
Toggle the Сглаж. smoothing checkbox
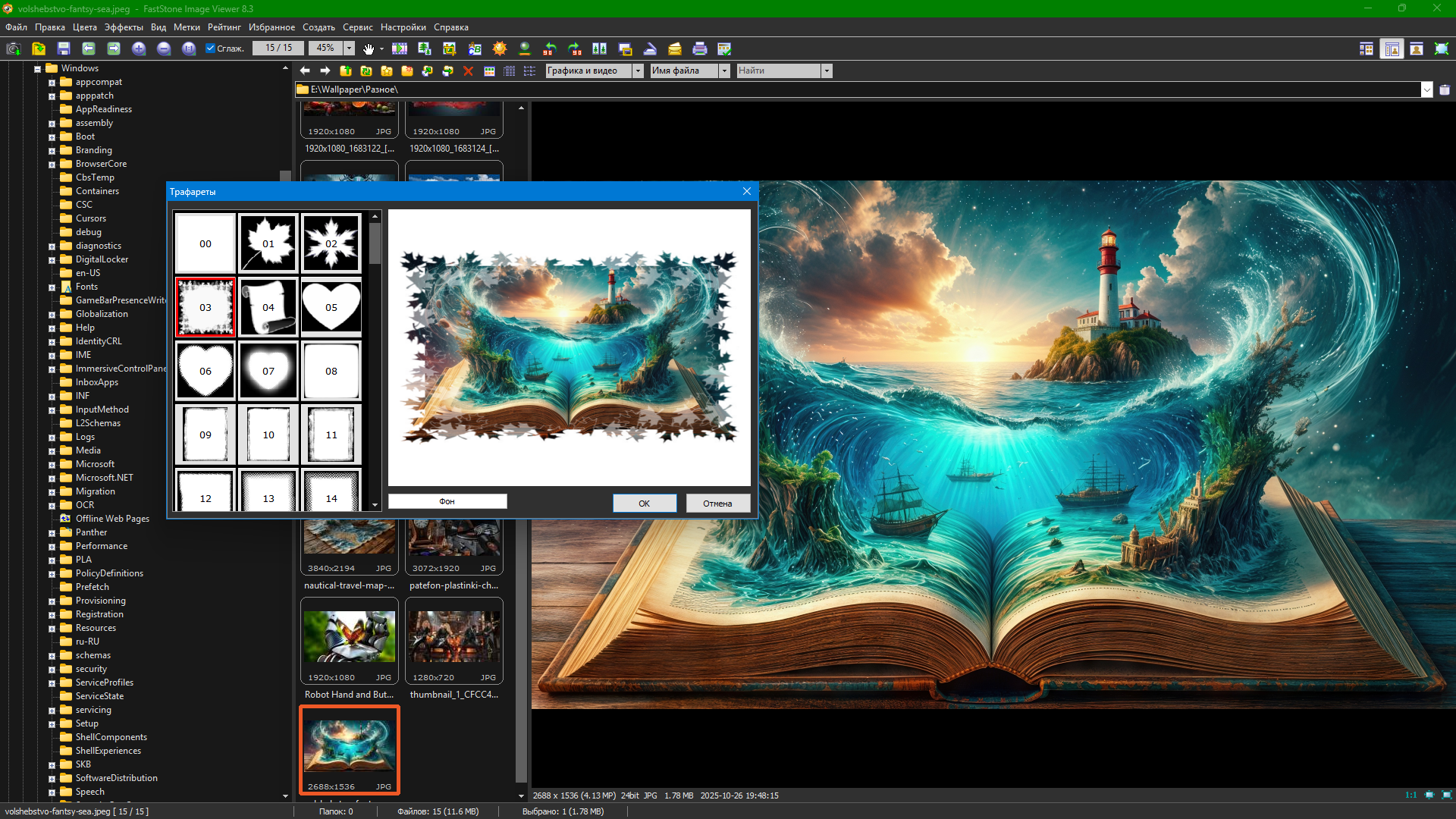point(211,49)
